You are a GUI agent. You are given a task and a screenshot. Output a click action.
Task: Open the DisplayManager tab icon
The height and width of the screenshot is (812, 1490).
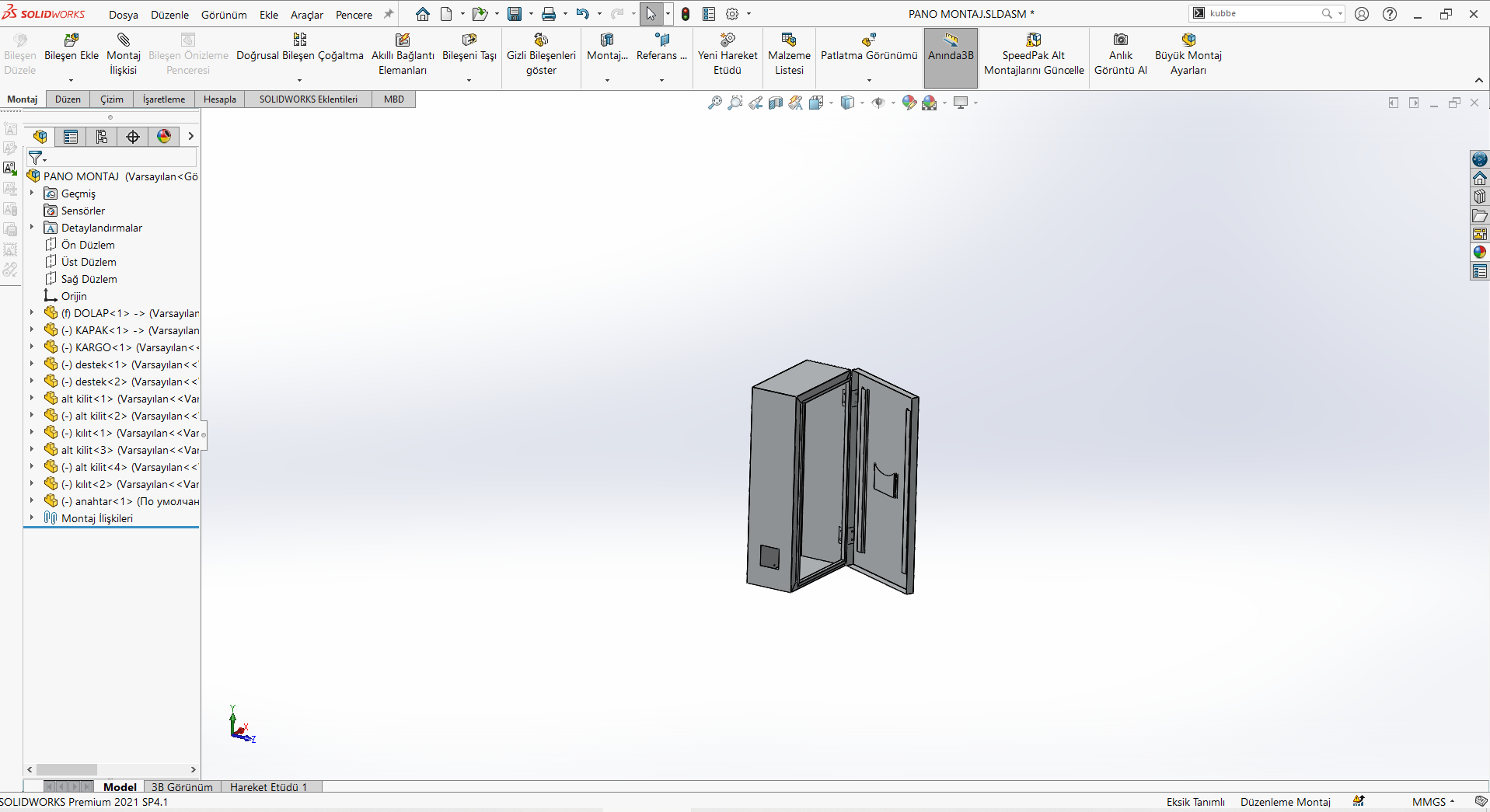point(164,137)
